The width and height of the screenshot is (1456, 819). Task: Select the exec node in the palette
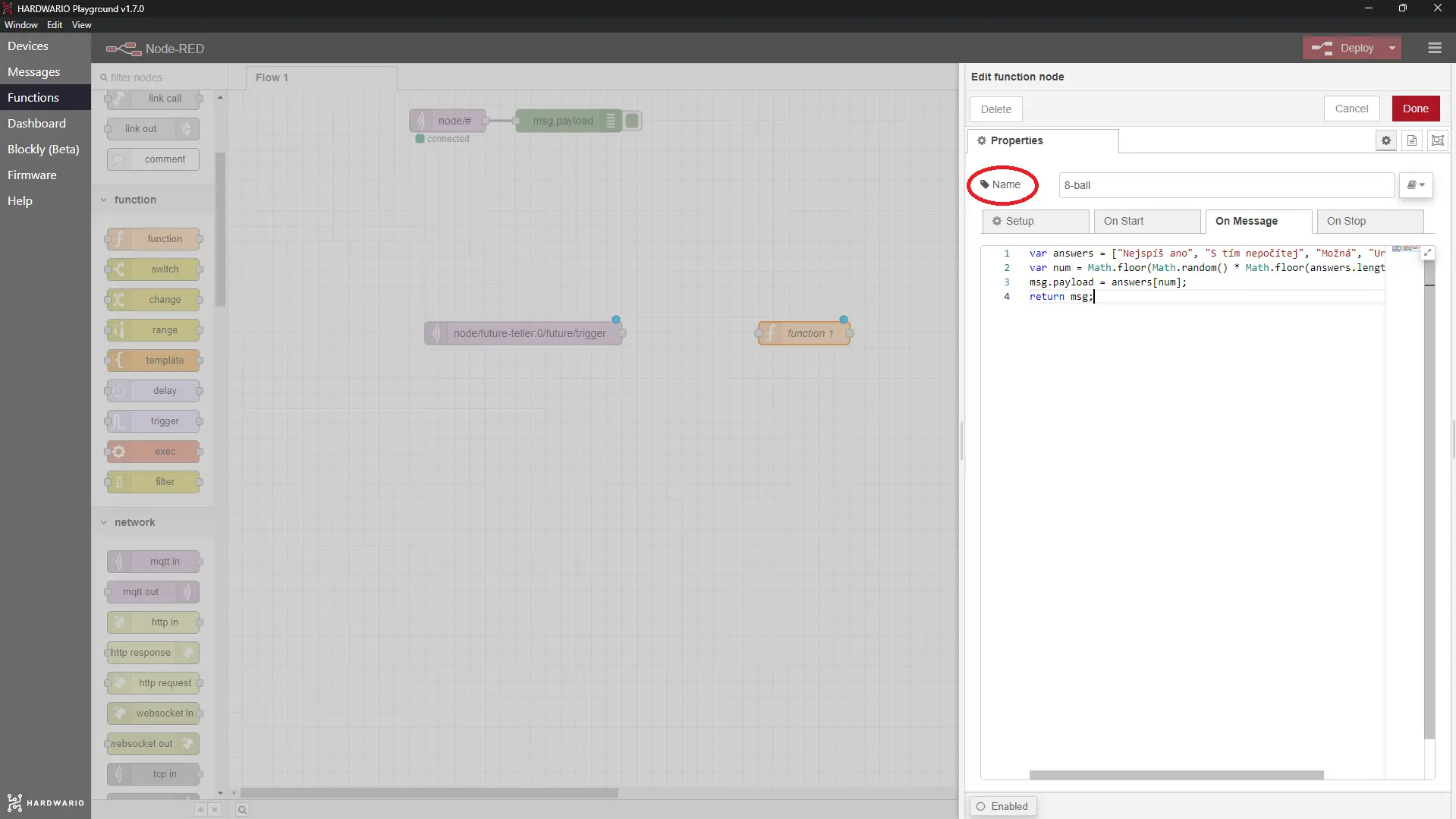coord(153,452)
